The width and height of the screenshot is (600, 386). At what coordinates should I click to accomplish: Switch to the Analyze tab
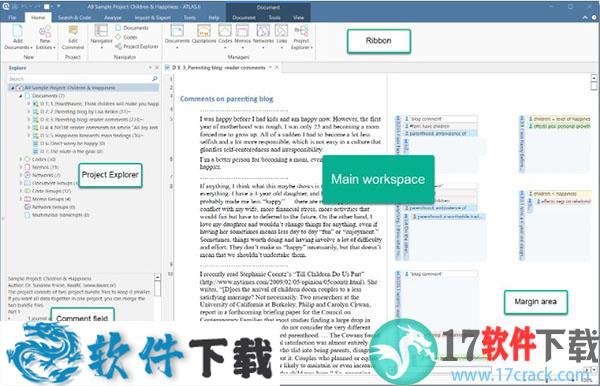point(113,18)
